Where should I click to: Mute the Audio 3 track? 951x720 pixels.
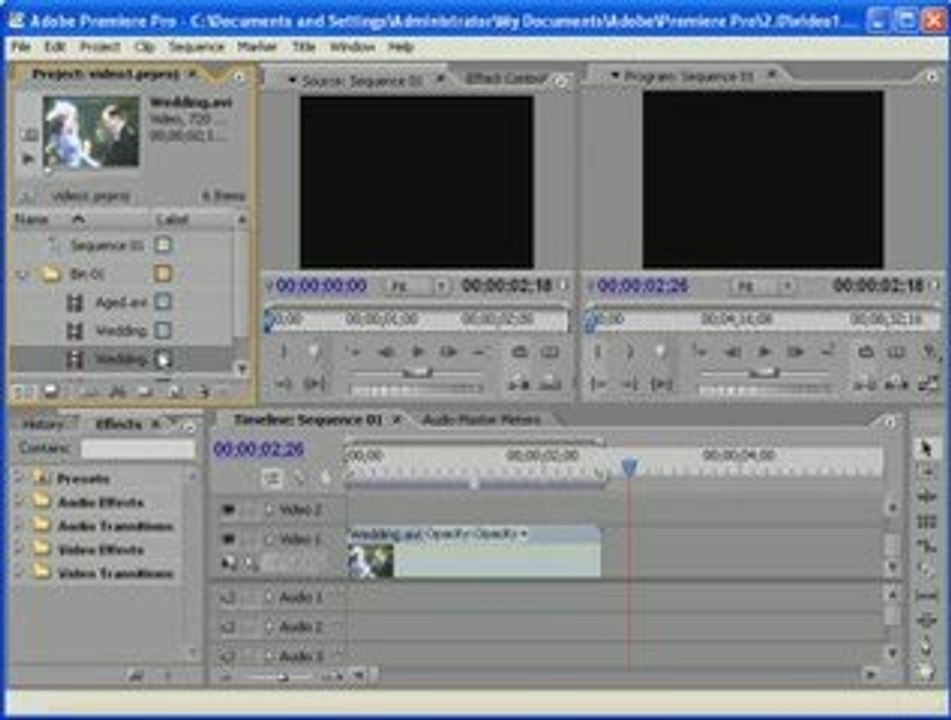coord(228,656)
